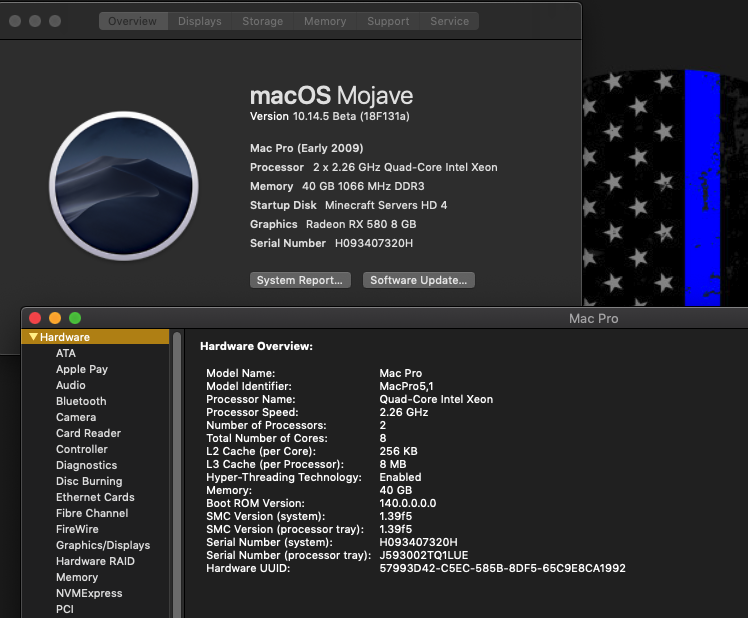This screenshot has width=748, height=618.
Task: Click the Hyper-Threading Technology Enabled value
Action: [400, 477]
